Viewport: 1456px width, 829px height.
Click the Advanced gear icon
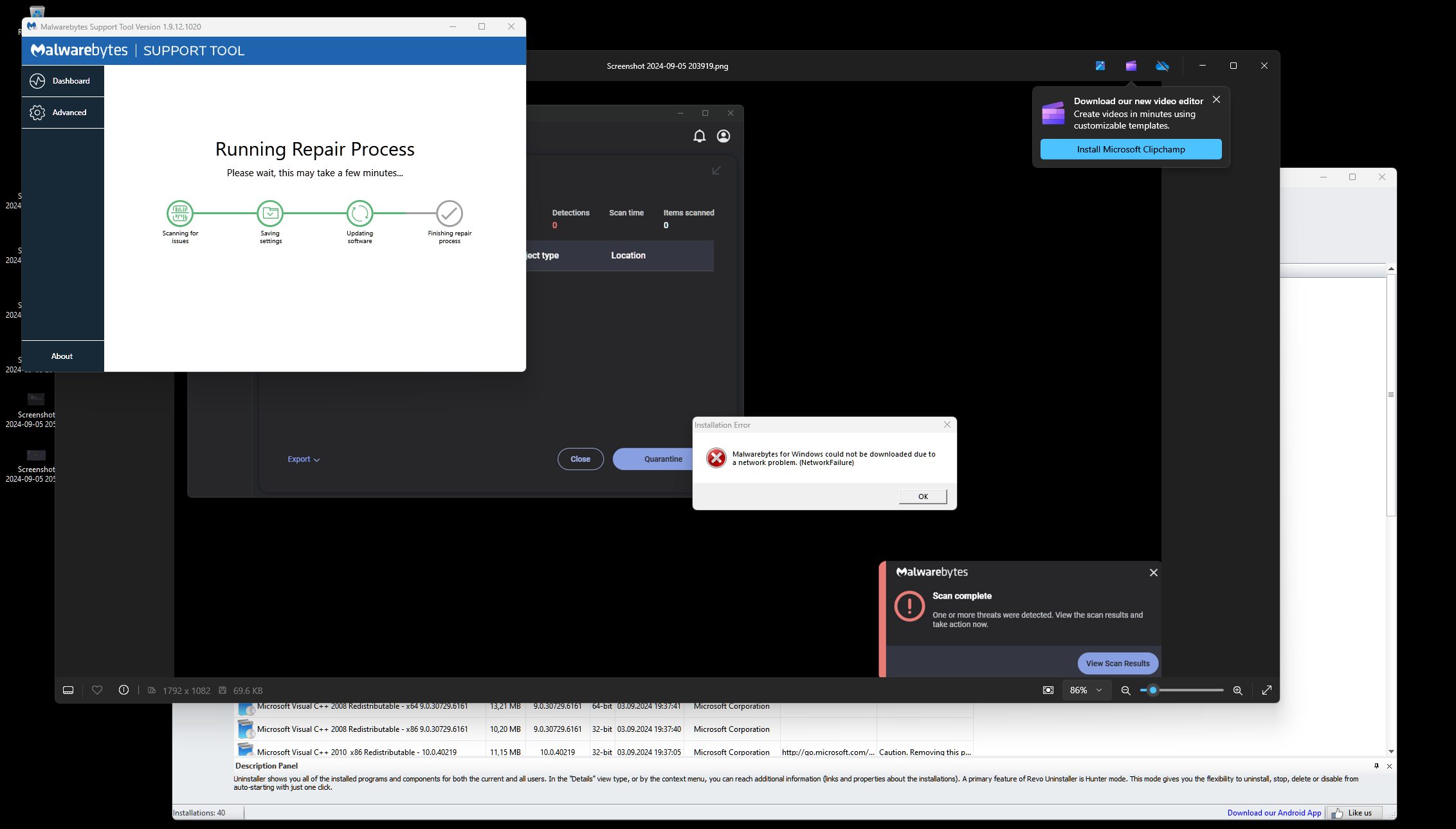click(x=37, y=113)
